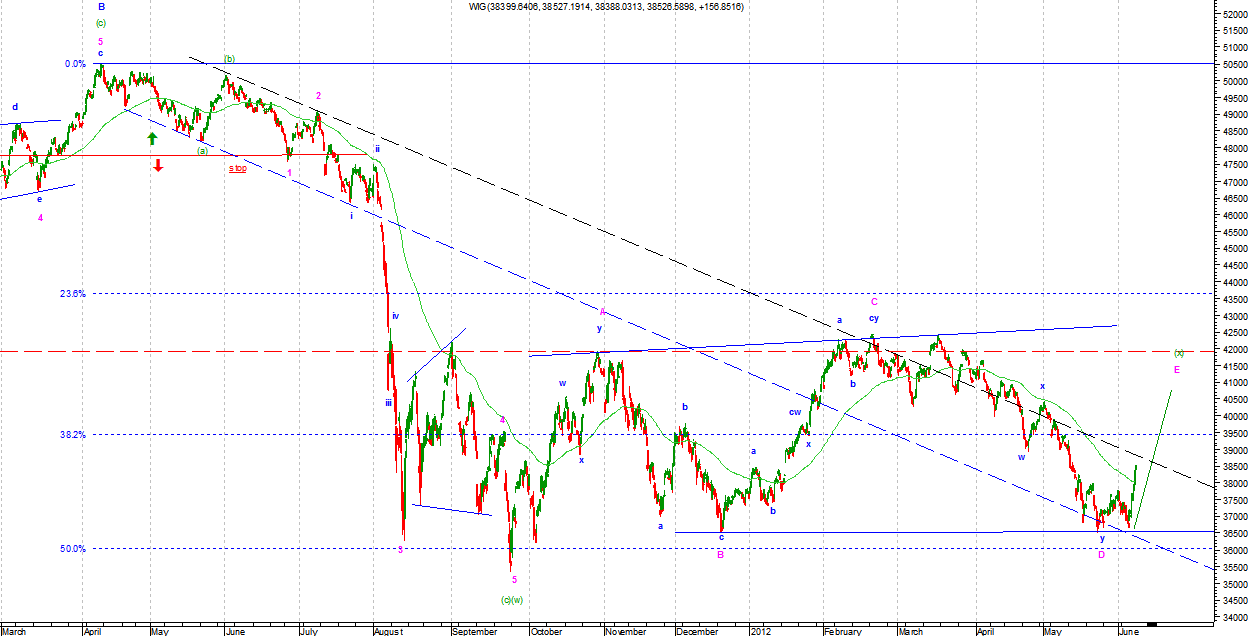Select the blue cy wave label
The height and width of the screenshot is (636, 1250).
(x=873, y=318)
